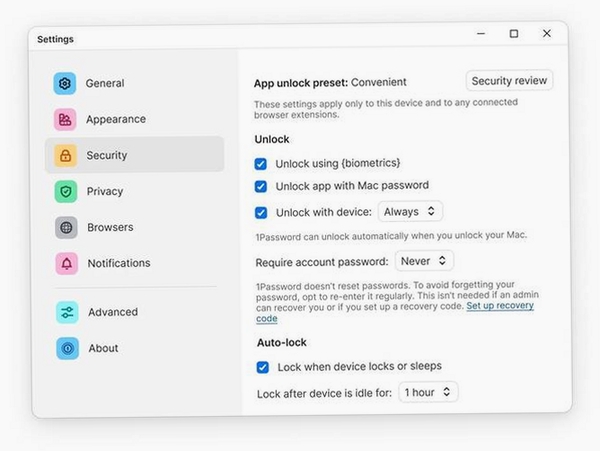Viewport: 600px width, 451px height.
Task: Open the Advanced settings label
Action: (113, 312)
